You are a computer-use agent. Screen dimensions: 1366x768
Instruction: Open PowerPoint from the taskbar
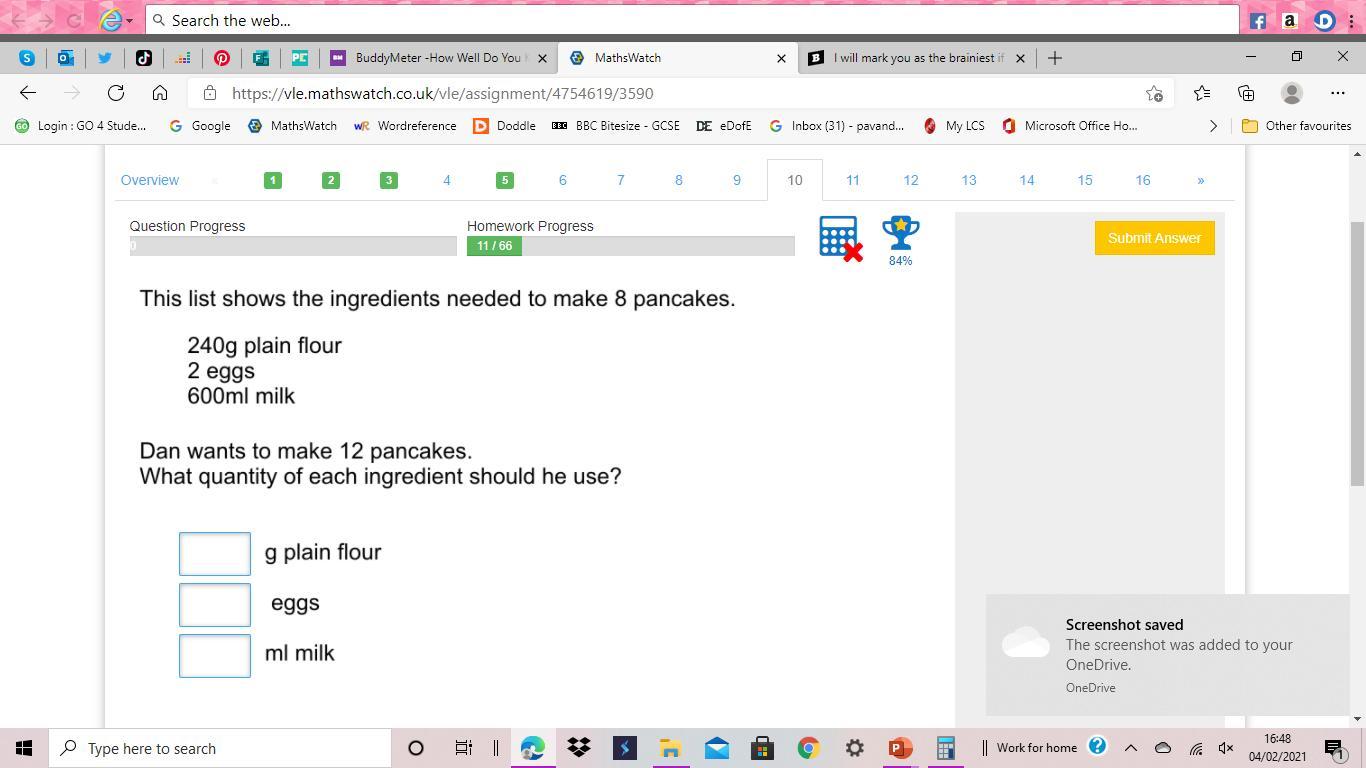click(x=901, y=748)
